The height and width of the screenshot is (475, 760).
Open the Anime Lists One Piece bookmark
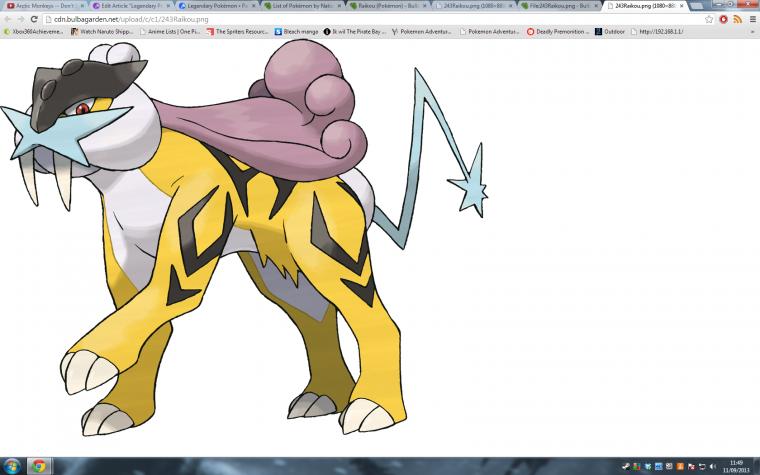click(x=170, y=32)
